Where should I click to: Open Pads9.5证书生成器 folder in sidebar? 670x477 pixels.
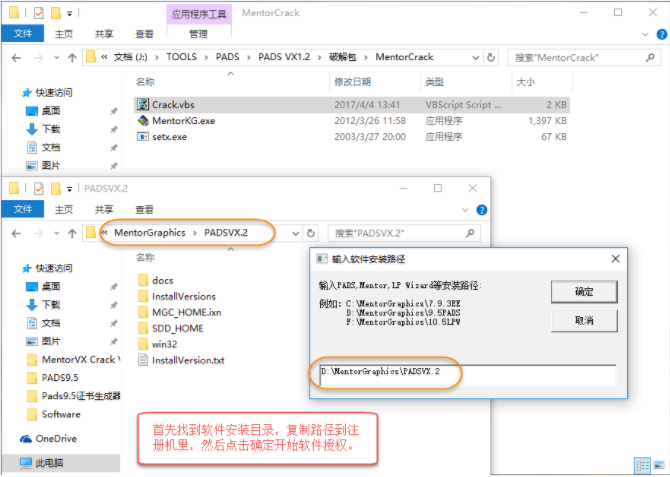coord(73,396)
